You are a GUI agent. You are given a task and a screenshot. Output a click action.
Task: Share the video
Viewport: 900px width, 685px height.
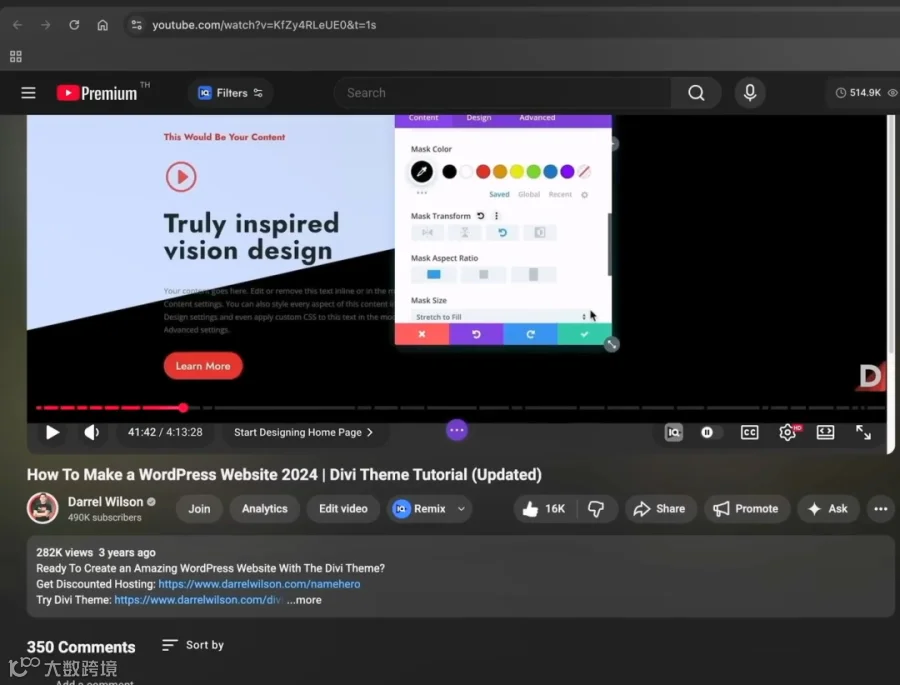[660, 509]
